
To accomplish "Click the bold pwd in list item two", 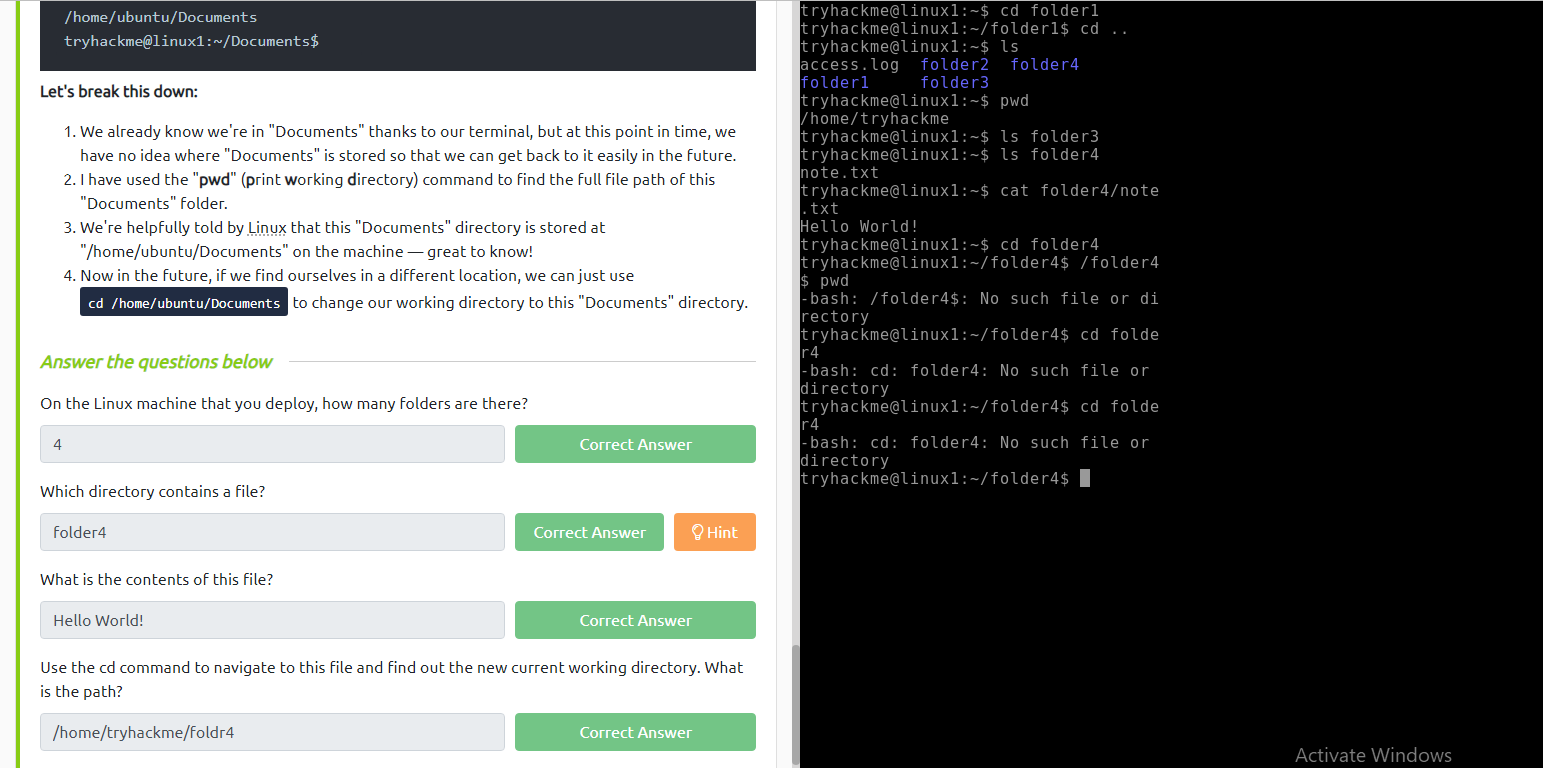I will click(215, 179).
